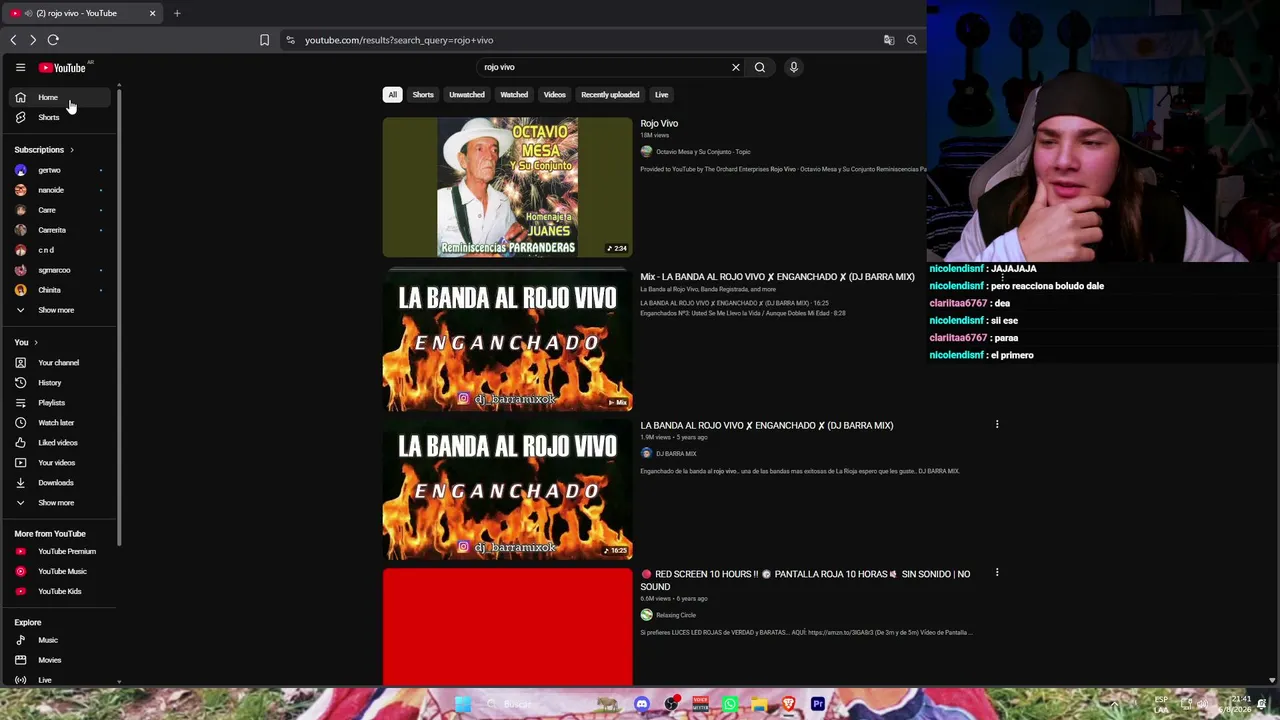
Task: Clear the search query with the X
Action: 736,67
